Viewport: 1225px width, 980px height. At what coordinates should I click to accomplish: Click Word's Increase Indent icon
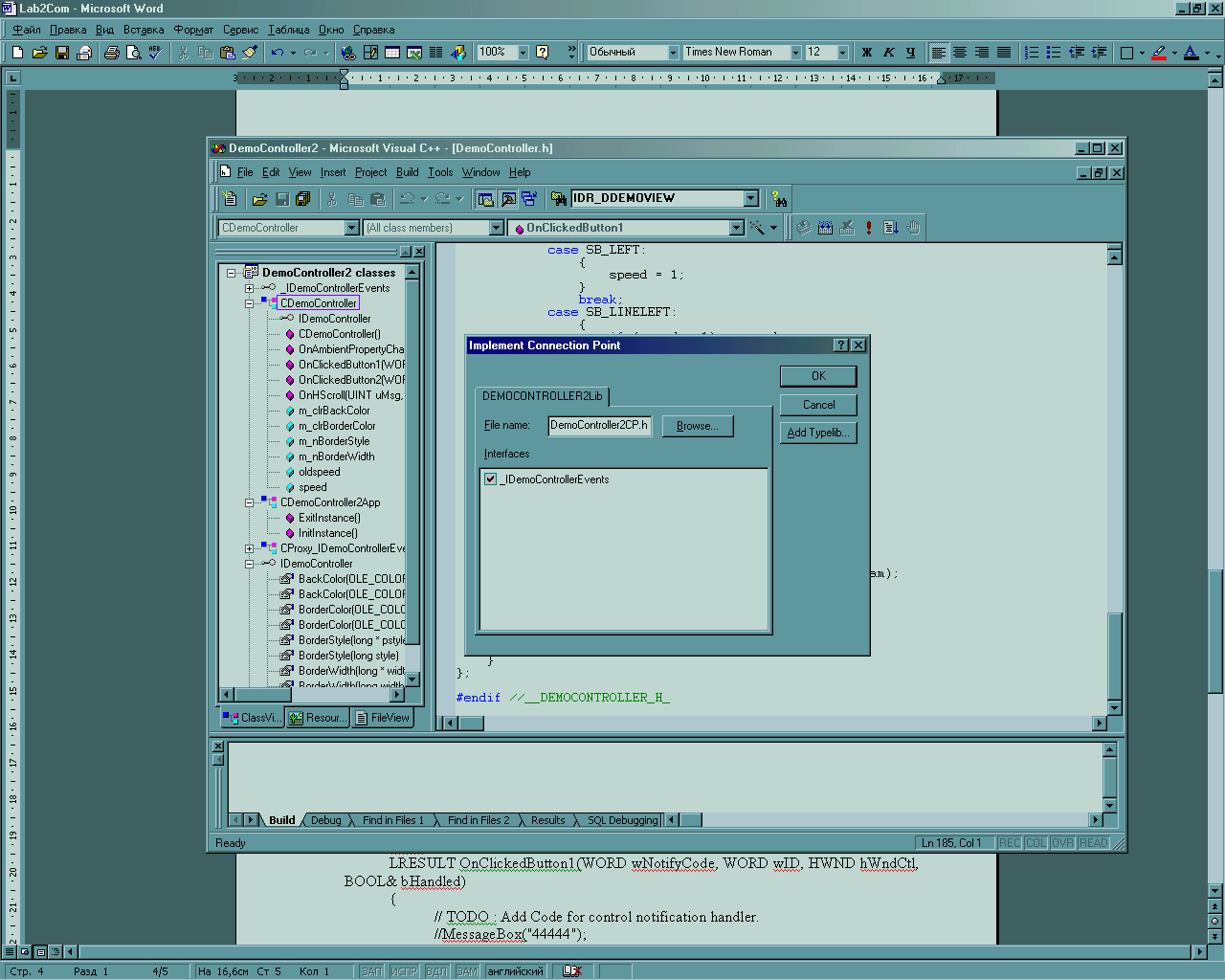1099,53
